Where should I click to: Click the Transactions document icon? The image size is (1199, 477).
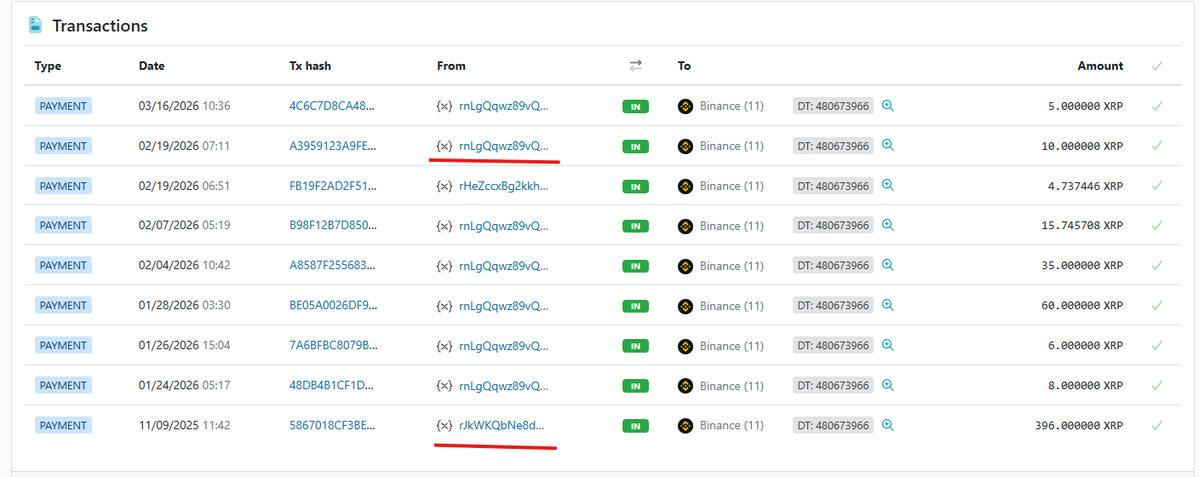tap(35, 25)
